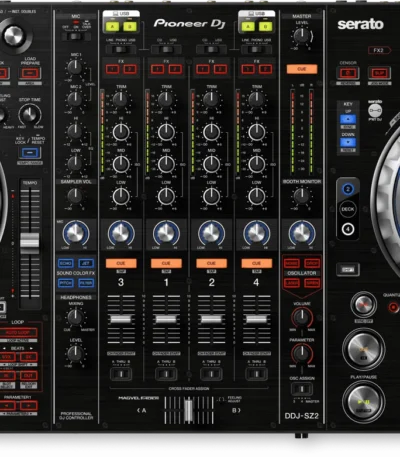
Task: Flip channel 4 LINE/PHONO/USB input switch
Action: (x=256, y=50)
